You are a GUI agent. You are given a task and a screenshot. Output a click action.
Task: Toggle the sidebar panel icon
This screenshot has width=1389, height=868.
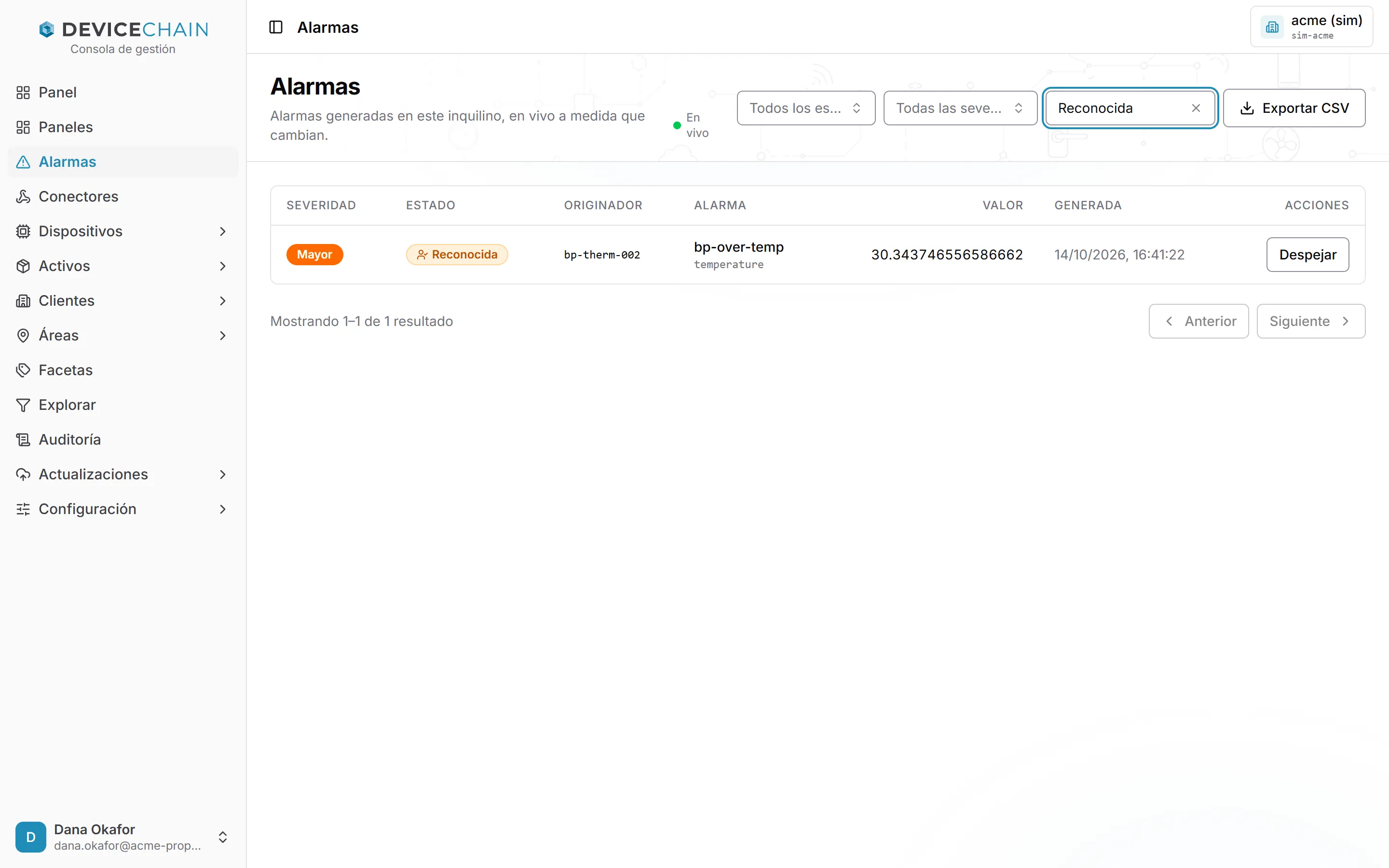tap(276, 27)
